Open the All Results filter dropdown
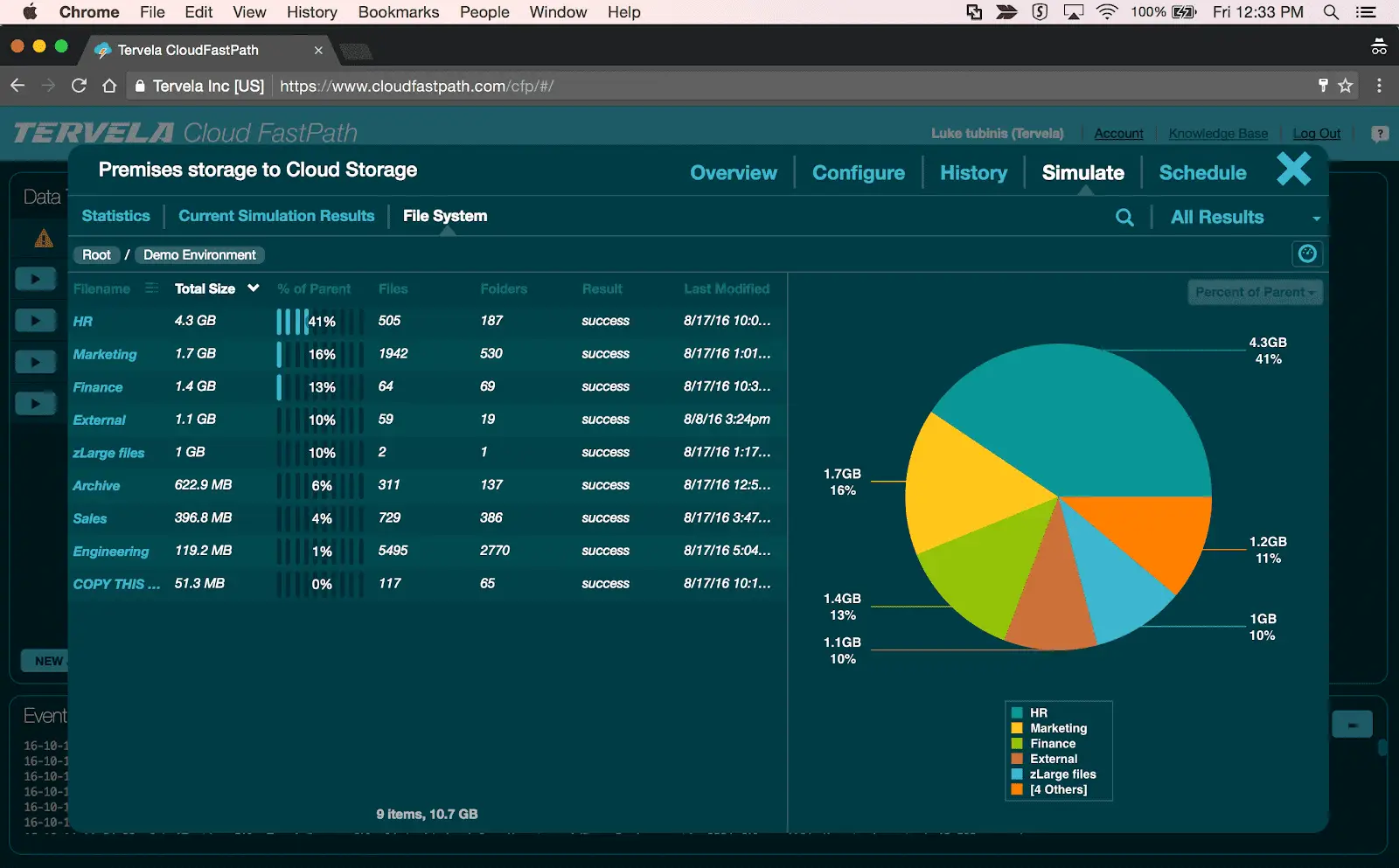The height and width of the screenshot is (868, 1399). pyautogui.click(x=1245, y=217)
